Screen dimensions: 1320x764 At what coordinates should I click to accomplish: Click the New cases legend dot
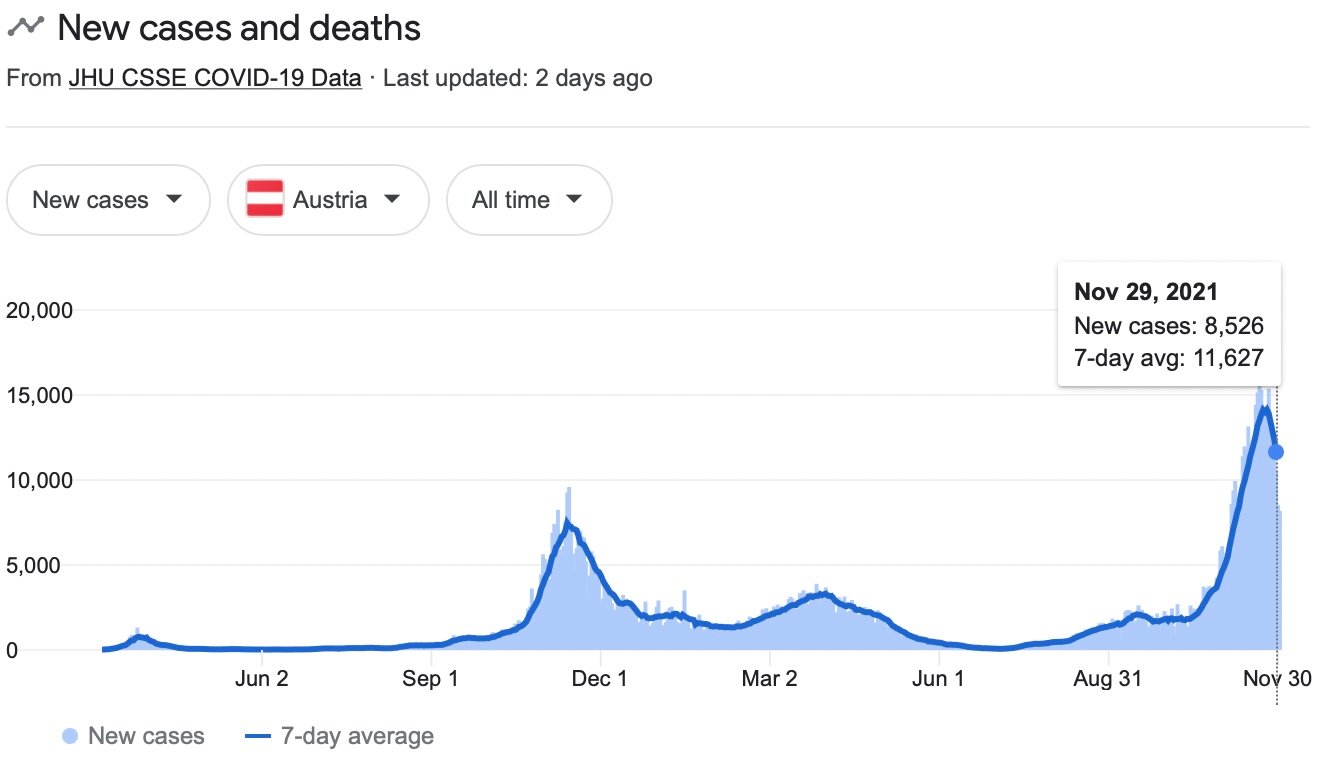[70, 737]
